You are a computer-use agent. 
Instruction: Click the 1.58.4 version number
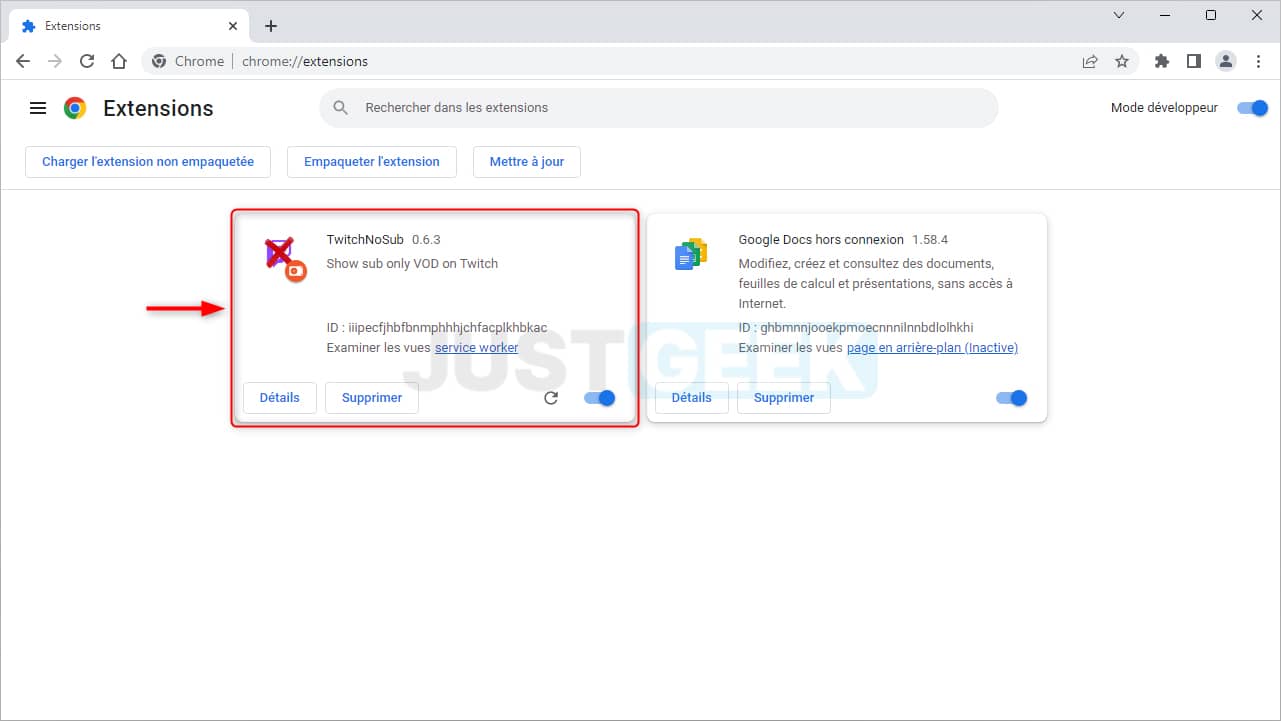(x=930, y=240)
